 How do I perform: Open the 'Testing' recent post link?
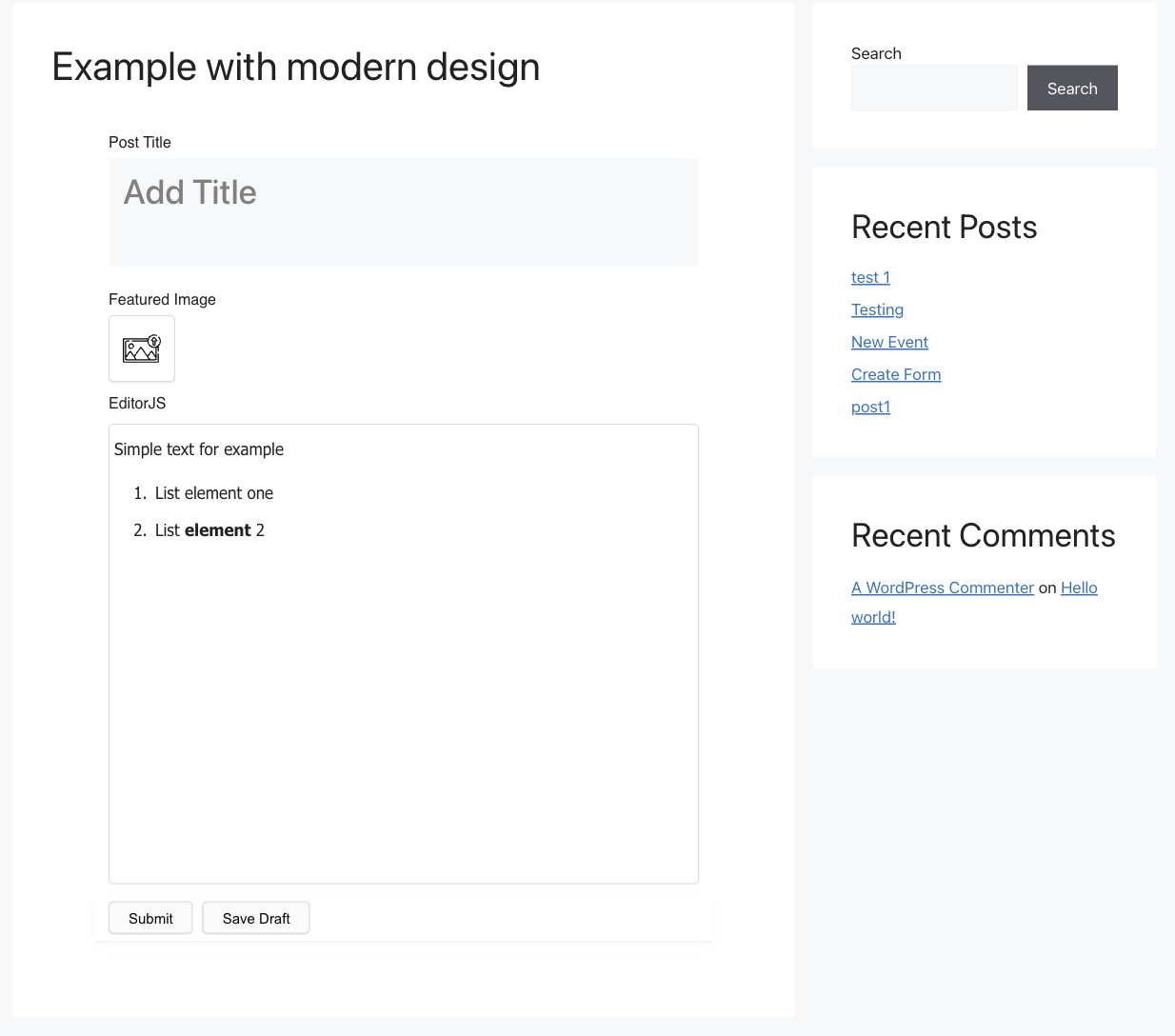pyautogui.click(x=877, y=309)
